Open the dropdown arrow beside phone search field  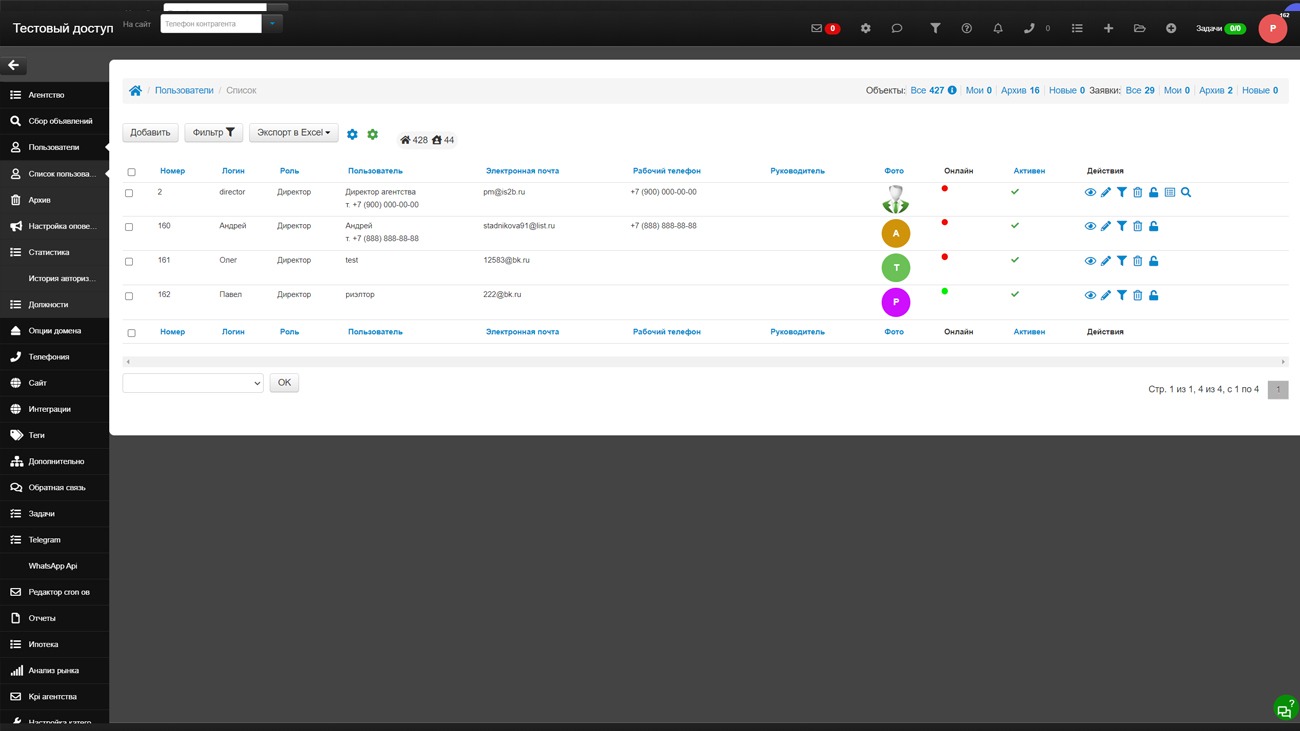(x=272, y=24)
